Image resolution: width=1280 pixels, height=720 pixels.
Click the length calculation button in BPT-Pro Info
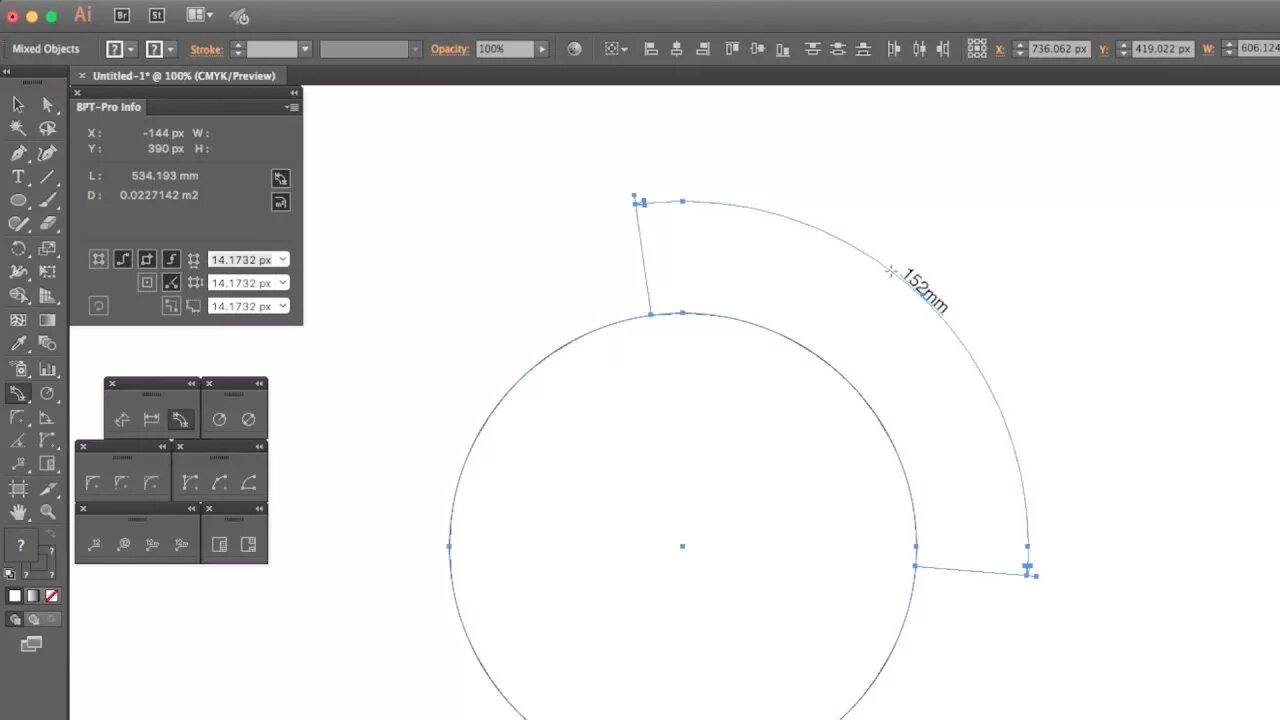pos(281,178)
